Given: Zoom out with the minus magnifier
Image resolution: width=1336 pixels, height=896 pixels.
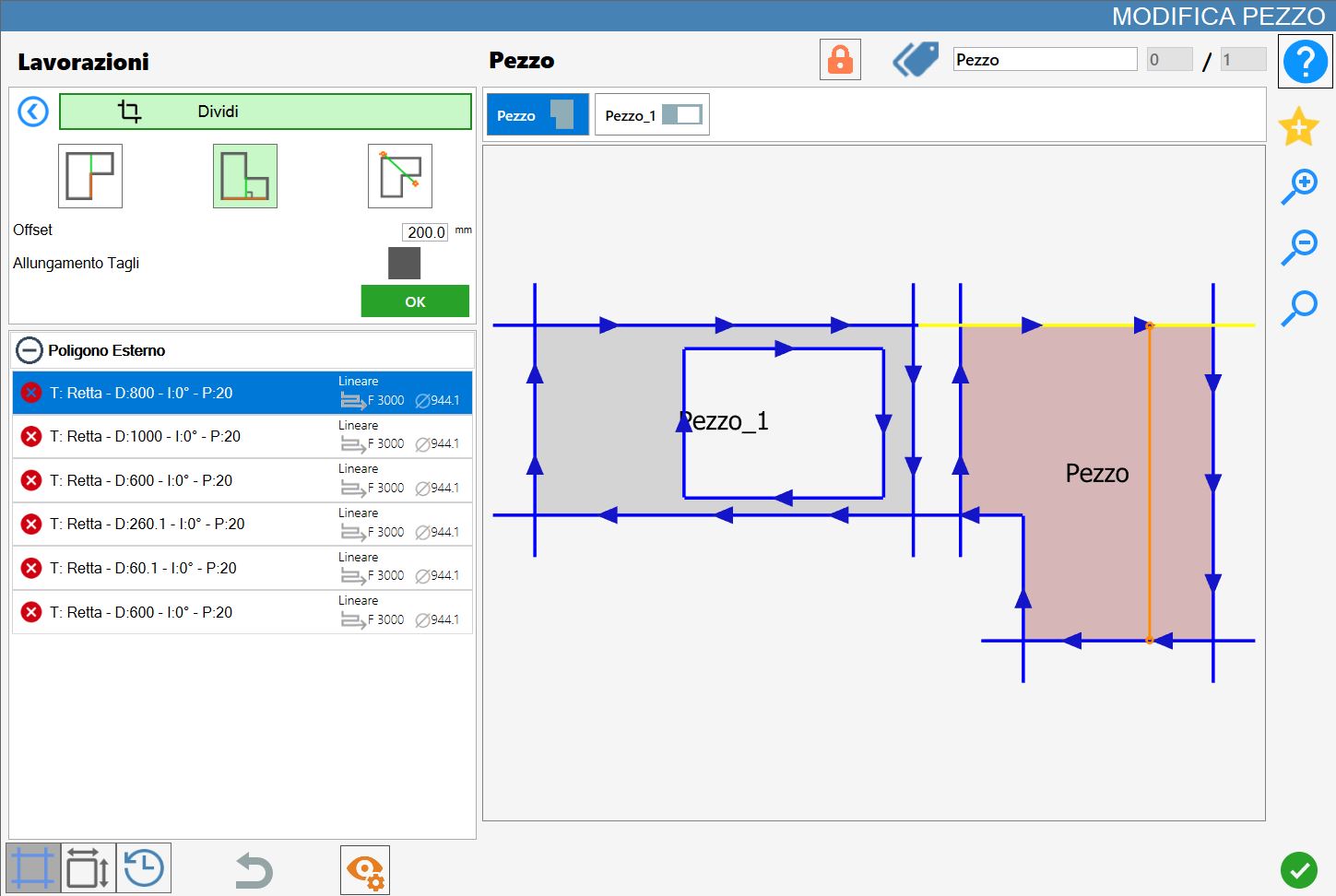Looking at the screenshot, I should click(1299, 246).
